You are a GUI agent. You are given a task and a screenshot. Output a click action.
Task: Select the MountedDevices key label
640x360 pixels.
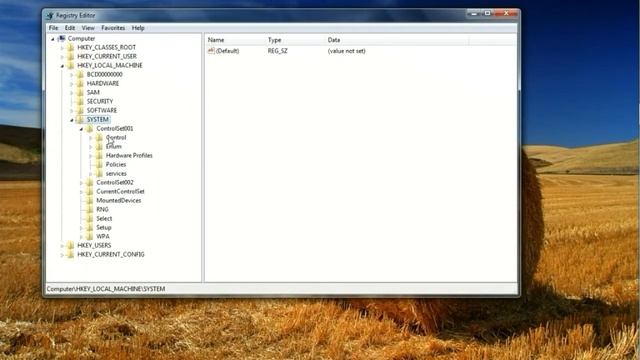pyautogui.click(x=119, y=200)
